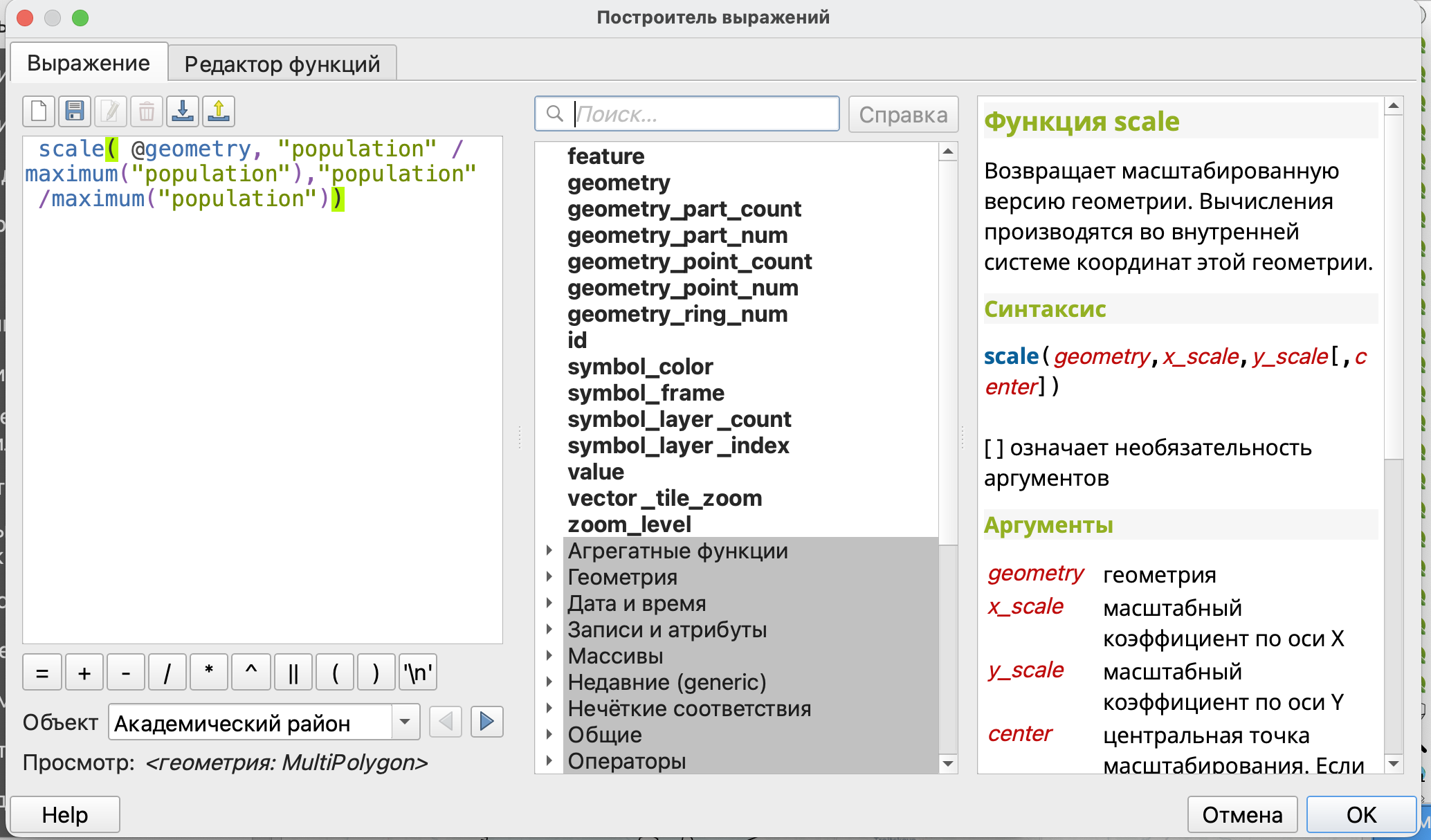Click the edit expression pencil icon
The width and height of the screenshot is (1431, 840).
tap(111, 111)
